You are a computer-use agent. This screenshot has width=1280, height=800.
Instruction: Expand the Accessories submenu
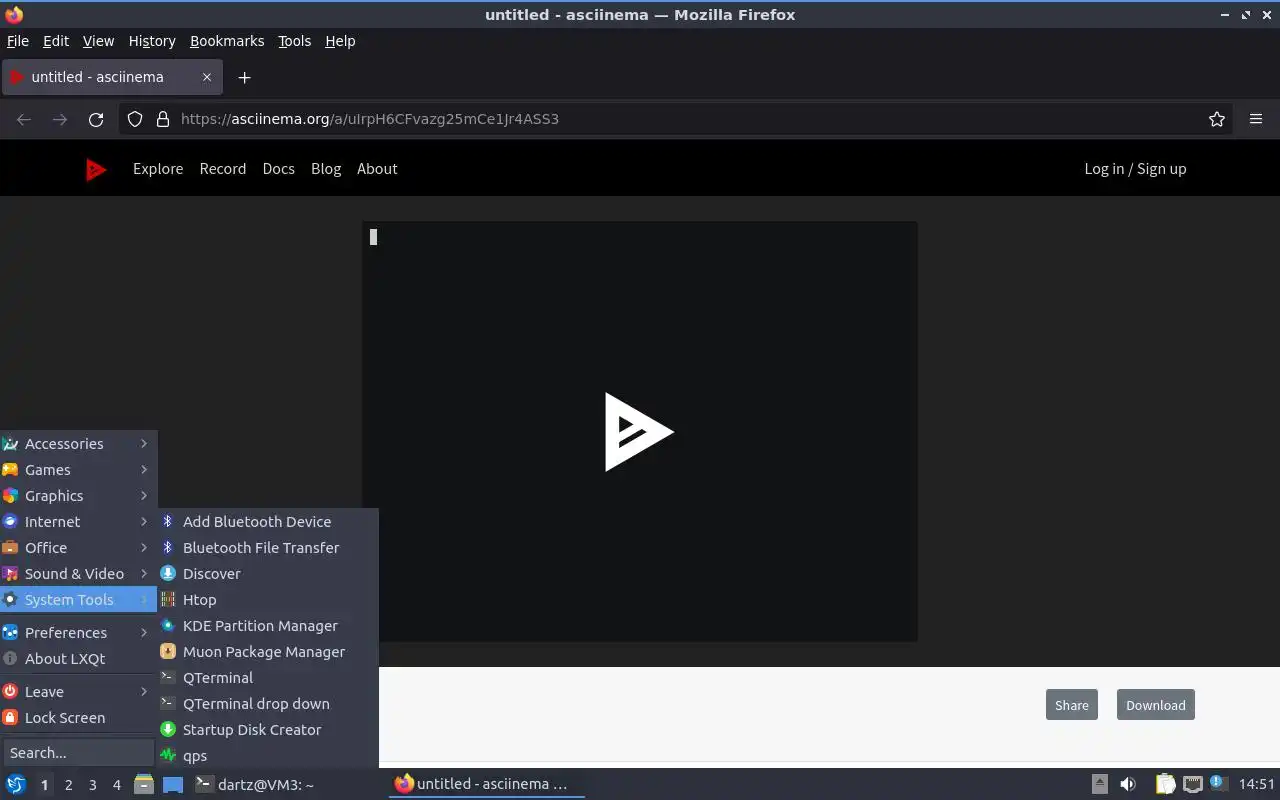coord(78,444)
